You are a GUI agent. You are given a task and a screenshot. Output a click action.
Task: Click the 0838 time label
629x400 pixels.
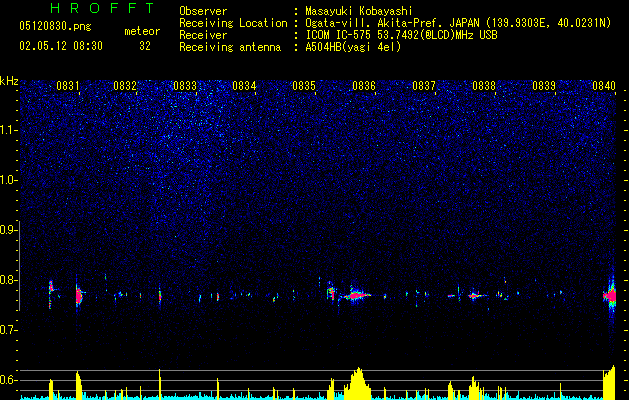point(484,86)
